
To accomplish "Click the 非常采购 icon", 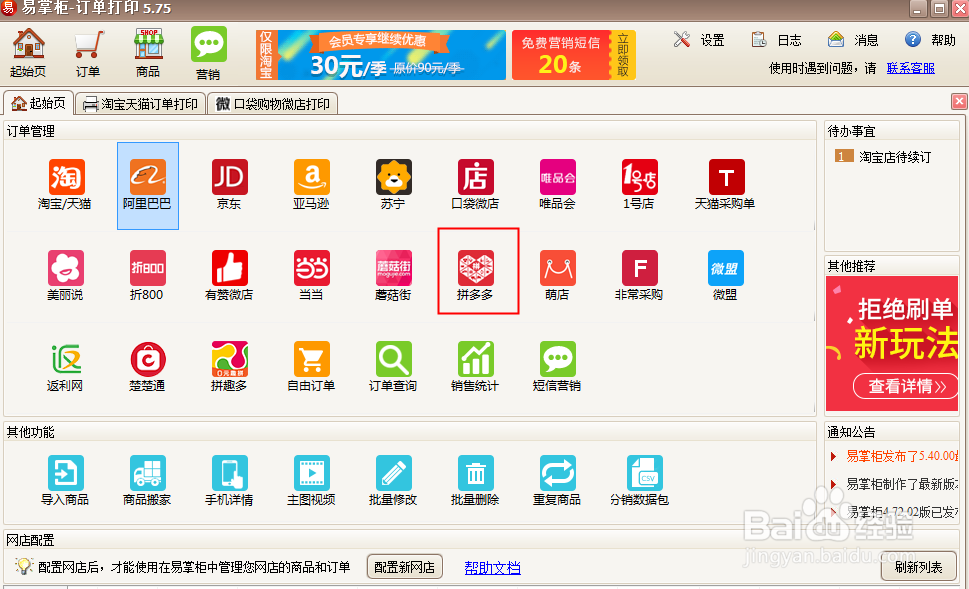I will coord(639,276).
